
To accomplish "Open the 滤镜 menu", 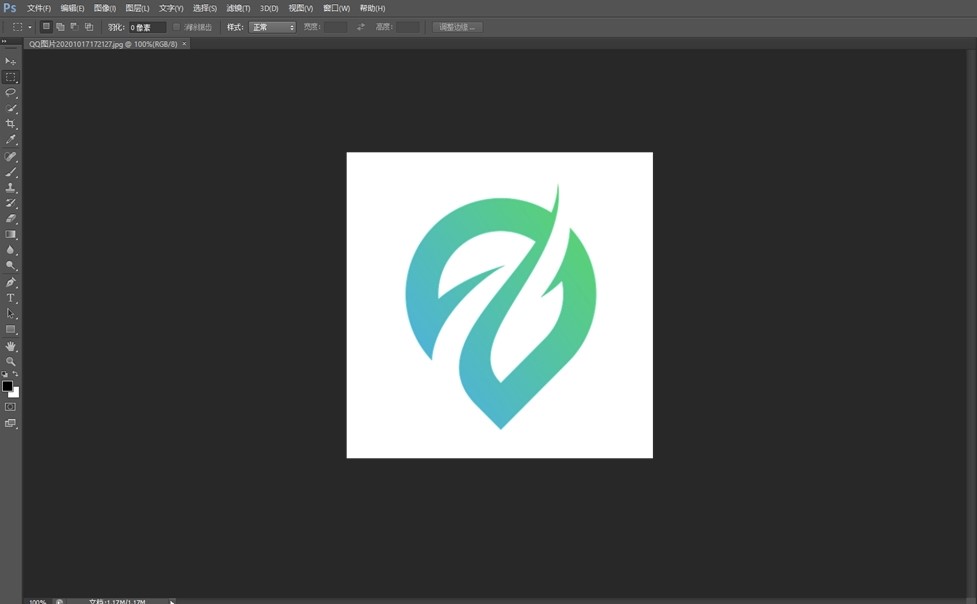I will coord(237,8).
